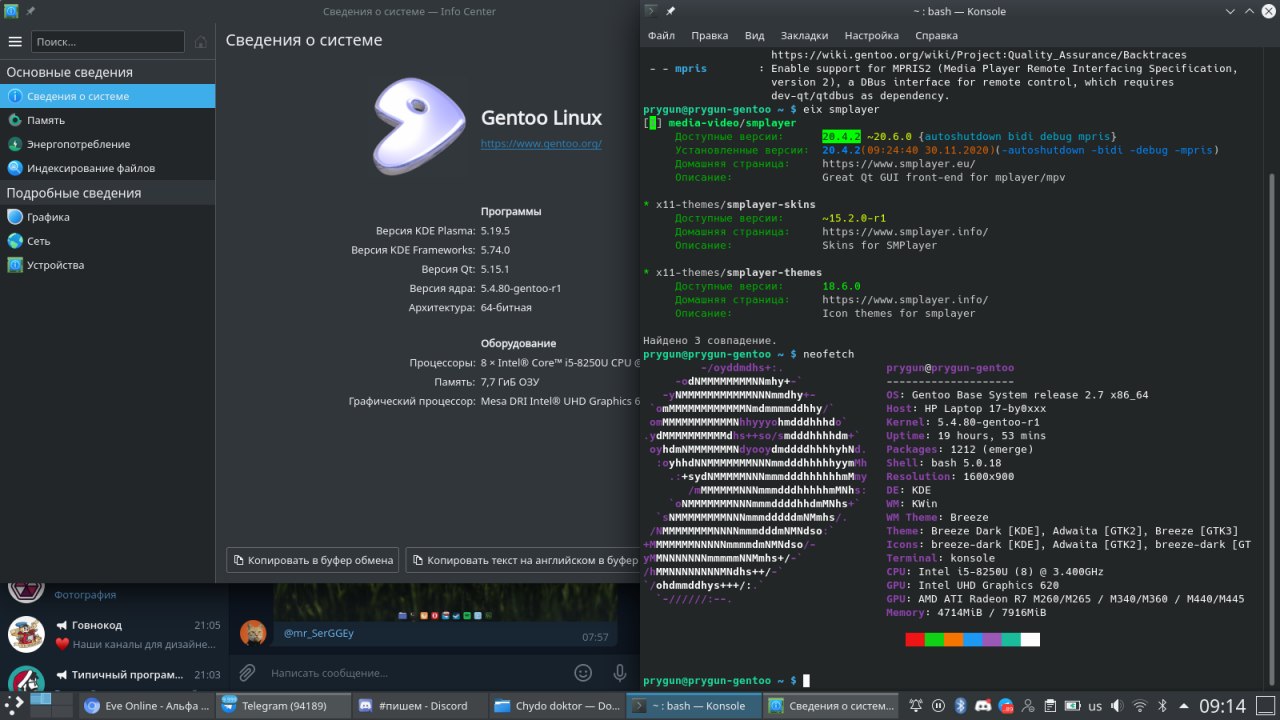The height and width of the screenshot is (720, 1280).
Task: Open the KDE application launcher
Action: [x=14, y=705]
